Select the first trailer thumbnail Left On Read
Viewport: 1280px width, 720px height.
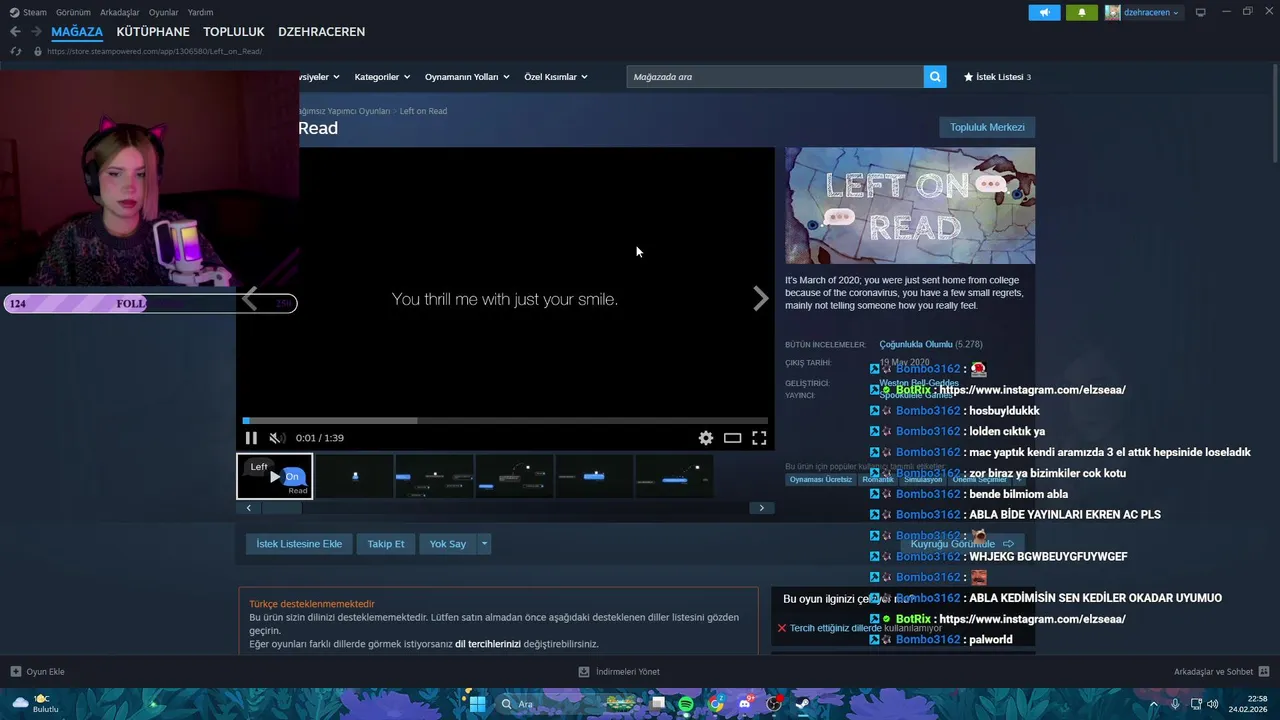(275, 476)
